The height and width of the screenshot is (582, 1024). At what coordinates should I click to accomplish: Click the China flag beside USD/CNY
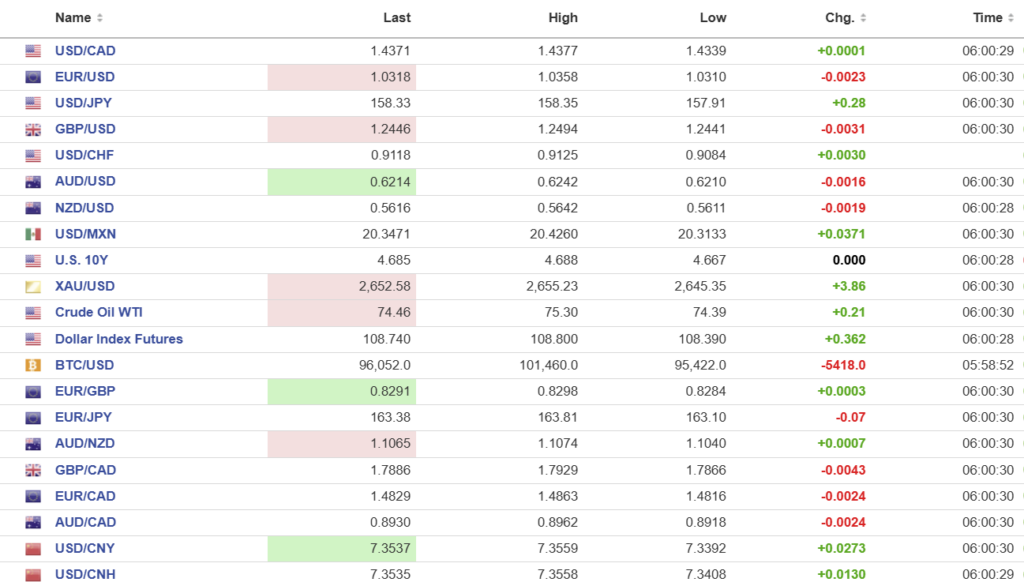(33, 548)
